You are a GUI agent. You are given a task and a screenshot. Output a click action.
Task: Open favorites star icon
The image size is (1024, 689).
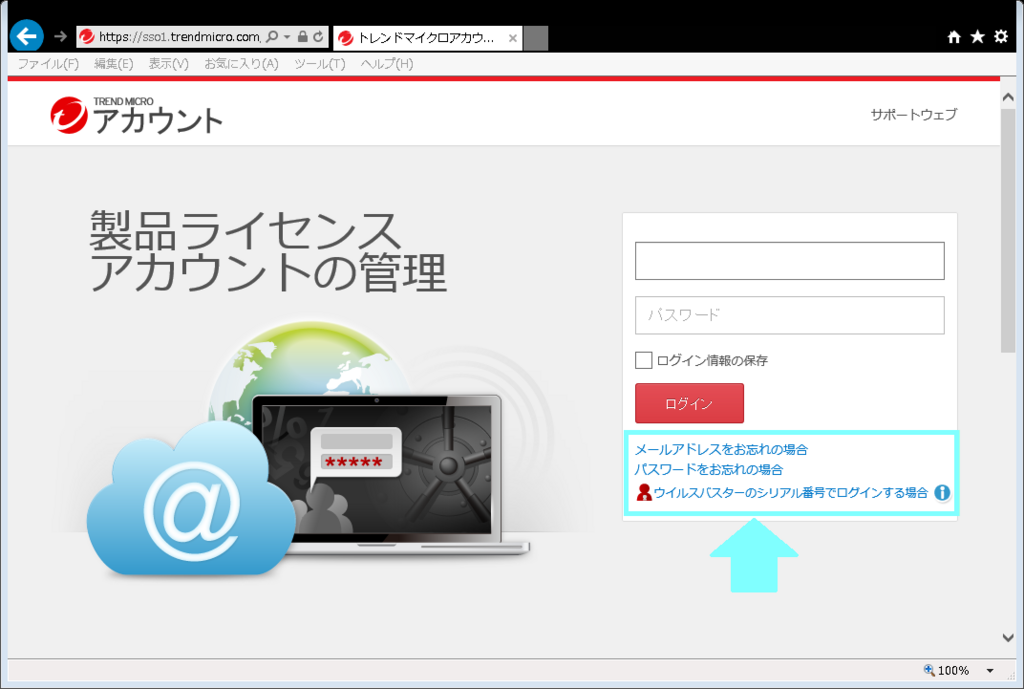click(977, 37)
